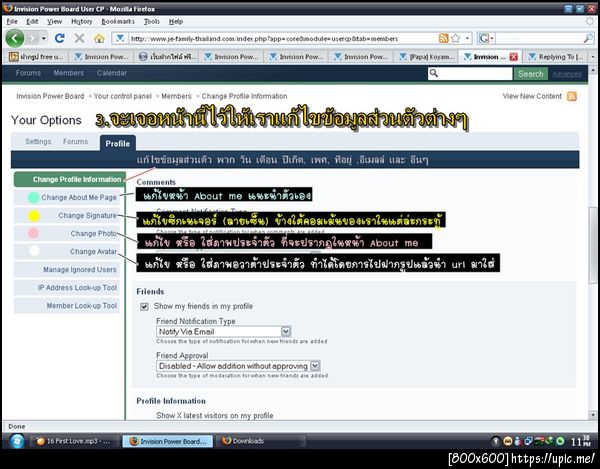Go to the Home page icon

pyautogui.click(x=99, y=38)
